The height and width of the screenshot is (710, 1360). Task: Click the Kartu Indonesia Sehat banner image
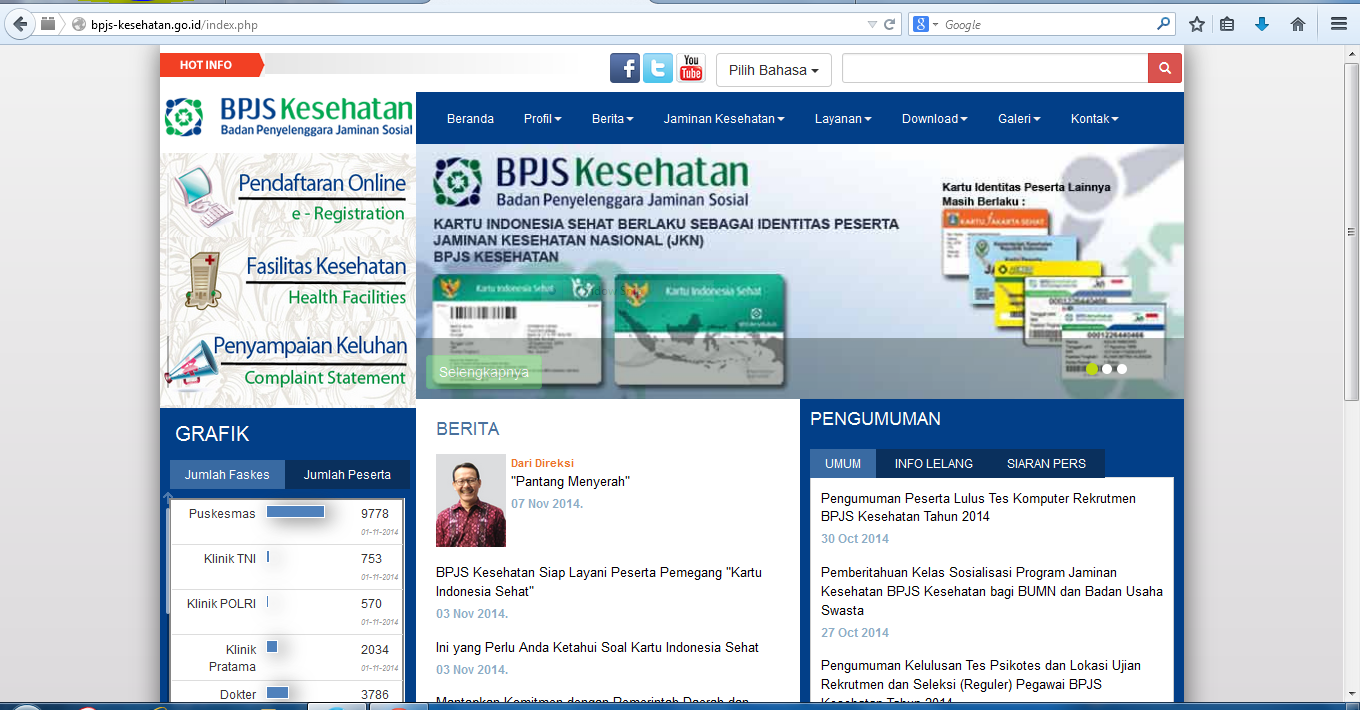click(x=800, y=271)
